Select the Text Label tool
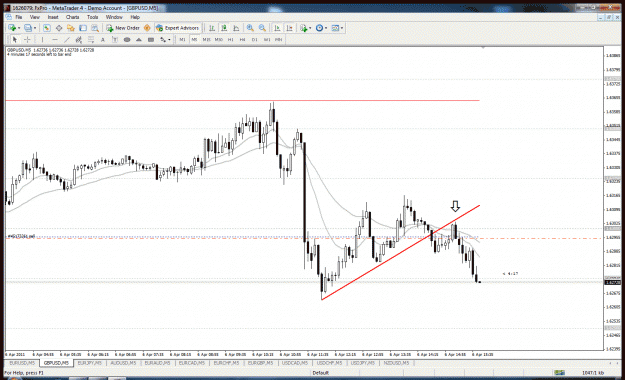The image size is (625, 380). [115, 39]
